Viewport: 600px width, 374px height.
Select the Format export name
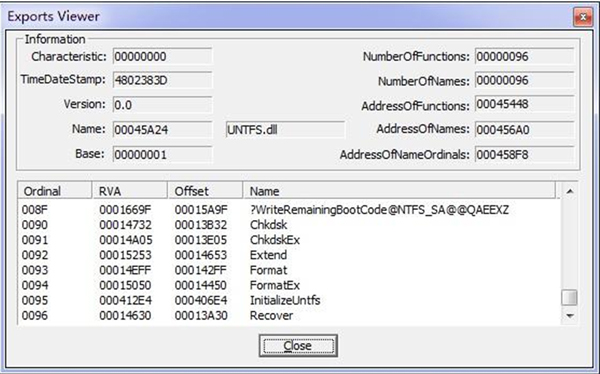[268, 270]
